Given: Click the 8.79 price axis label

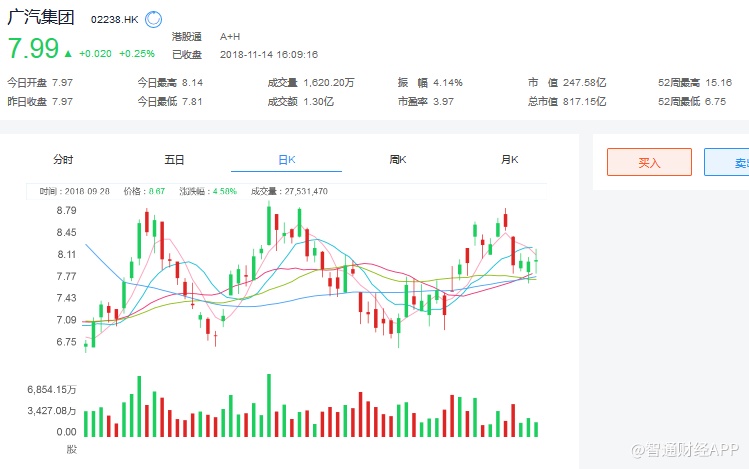Looking at the screenshot, I should click(67, 210).
